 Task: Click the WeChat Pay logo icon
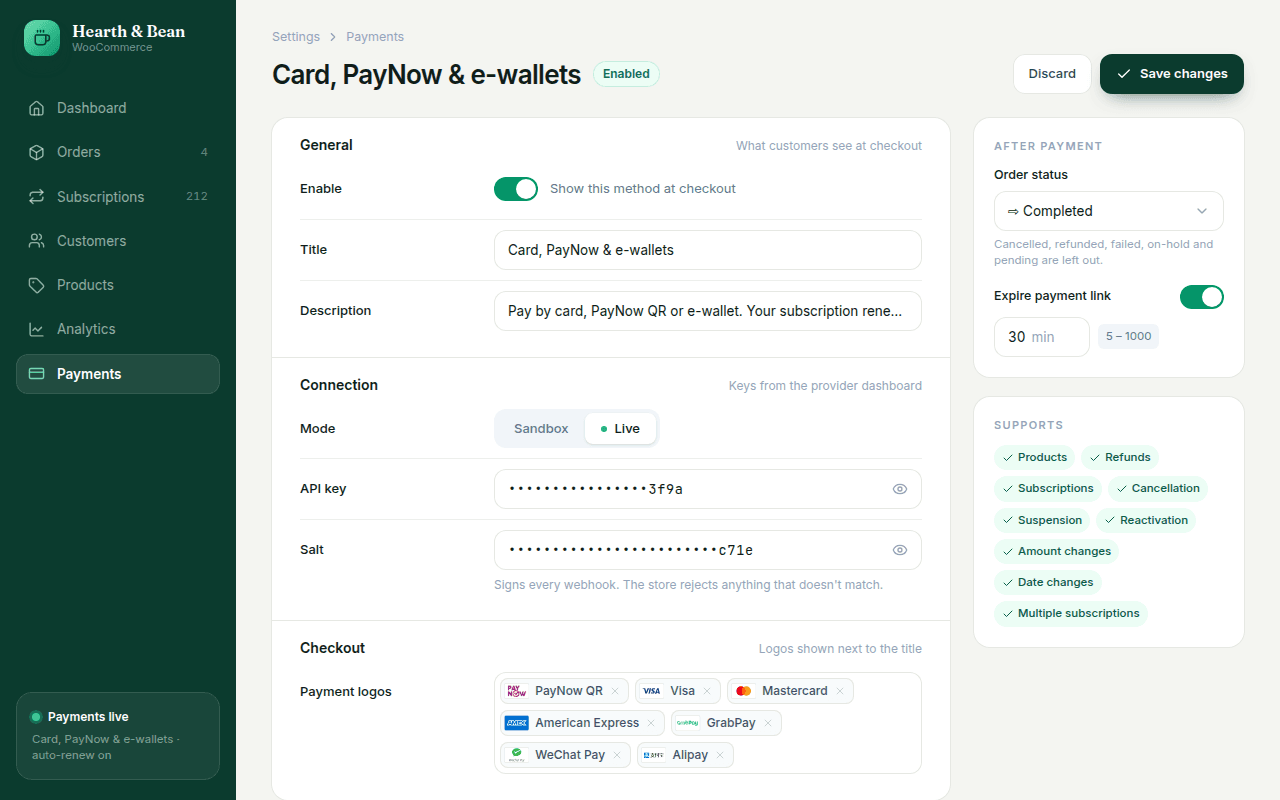[517, 755]
